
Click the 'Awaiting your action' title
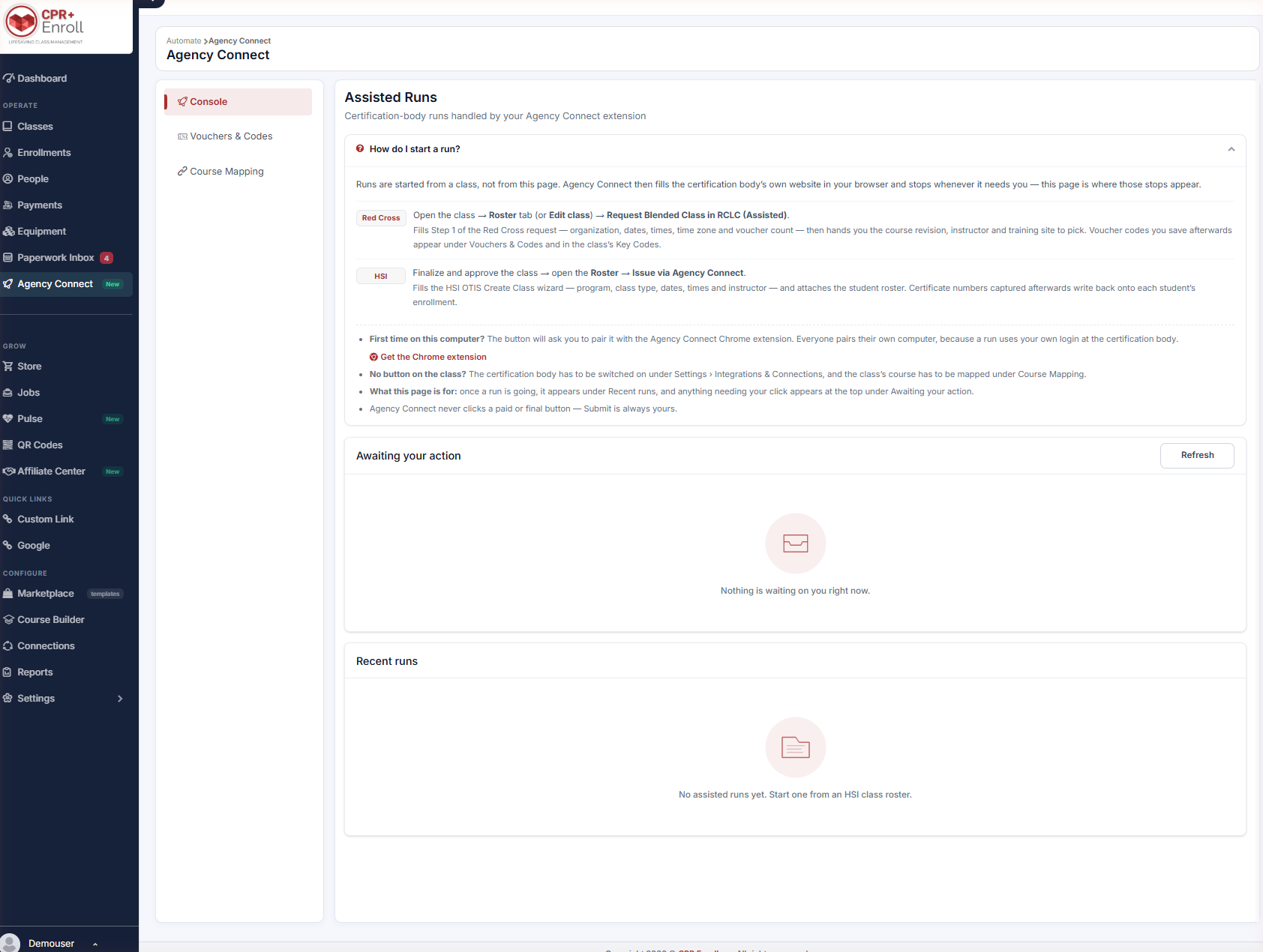click(x=409, y=456)
